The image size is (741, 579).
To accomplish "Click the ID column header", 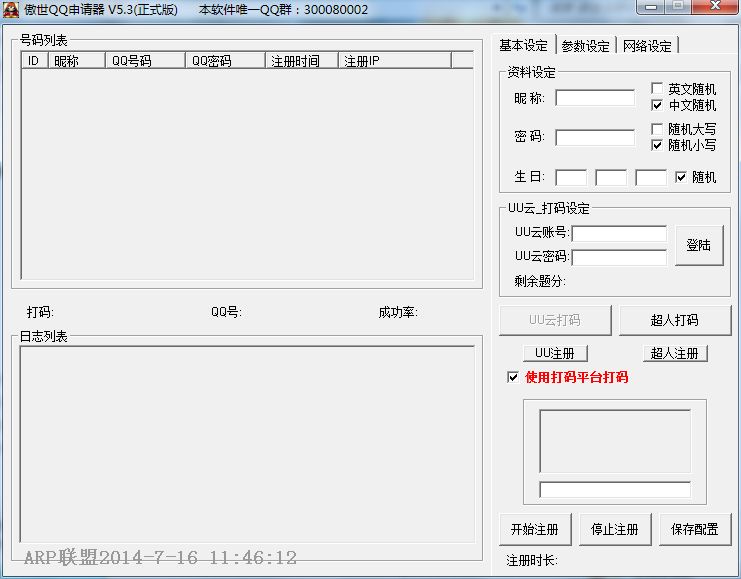I will [34, 60].
